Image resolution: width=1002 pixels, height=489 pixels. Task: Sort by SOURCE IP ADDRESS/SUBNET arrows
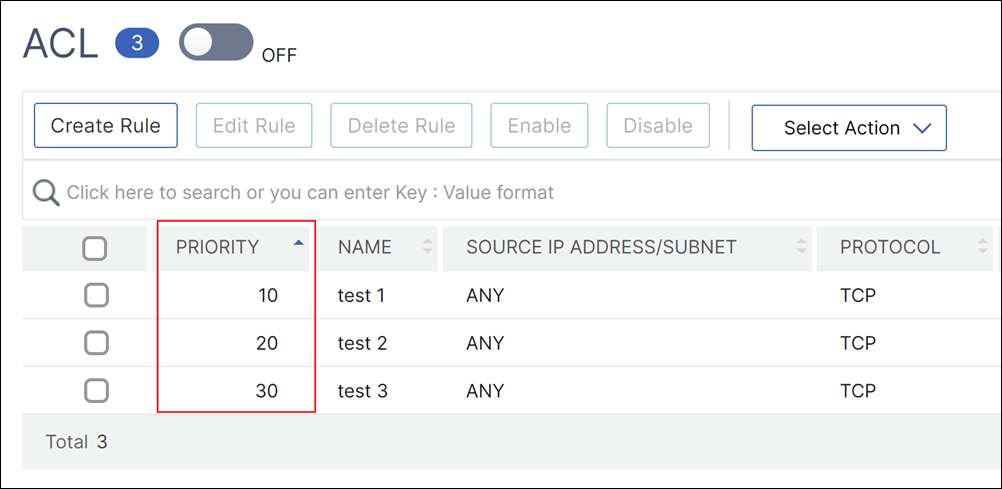point(801,246)
